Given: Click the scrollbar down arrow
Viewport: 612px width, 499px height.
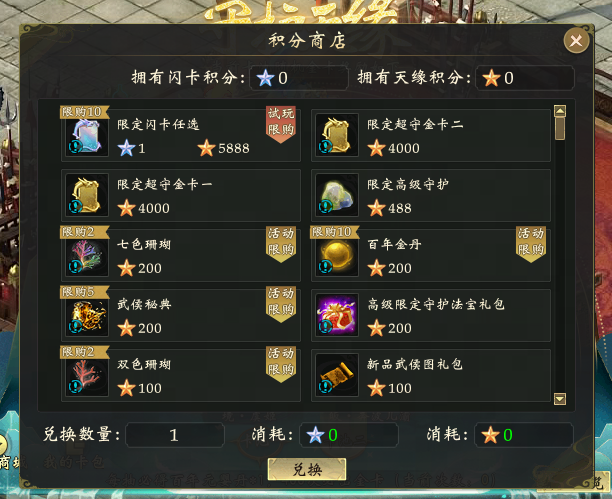Looking at the screenshot, I should pyautogui.click(x=560, y=399).
